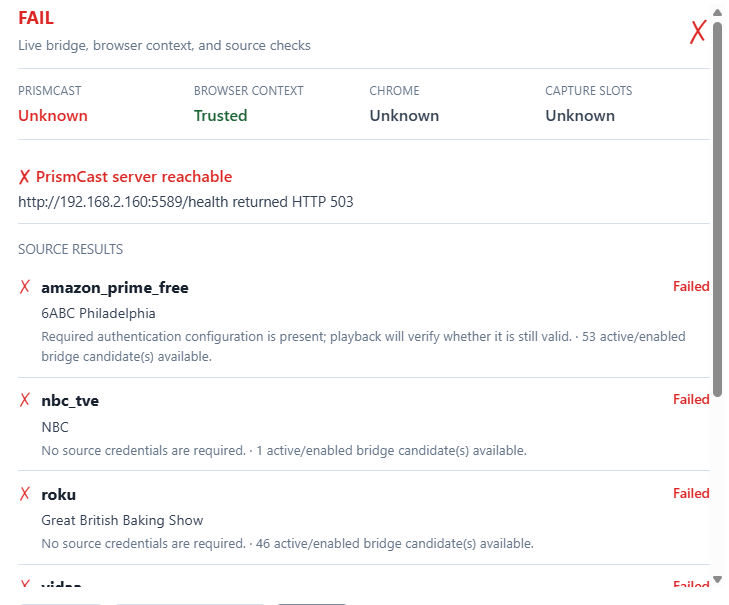Screen dimensions: 729x605
Task: Click the Chrome Unknown status value
Action: [404, 115]
